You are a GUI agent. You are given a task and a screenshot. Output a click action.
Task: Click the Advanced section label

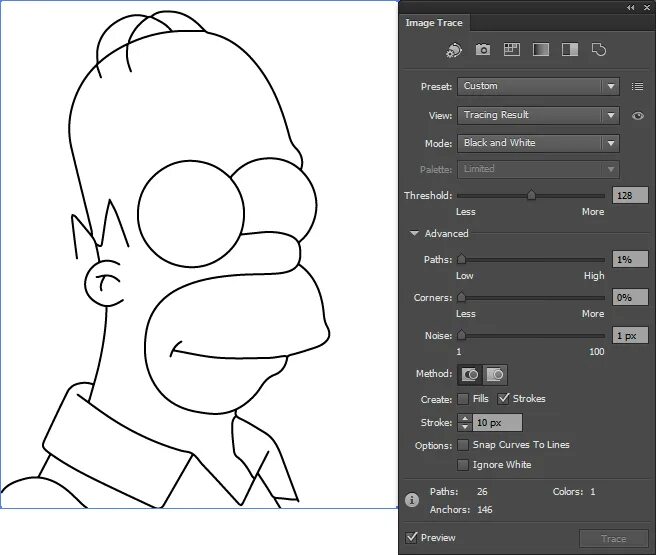click(x=446, y=233)
